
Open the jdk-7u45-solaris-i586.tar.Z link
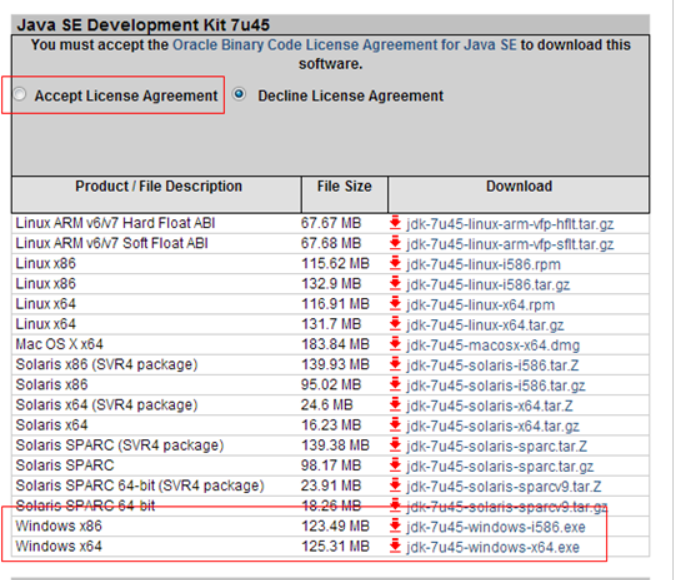493,366
